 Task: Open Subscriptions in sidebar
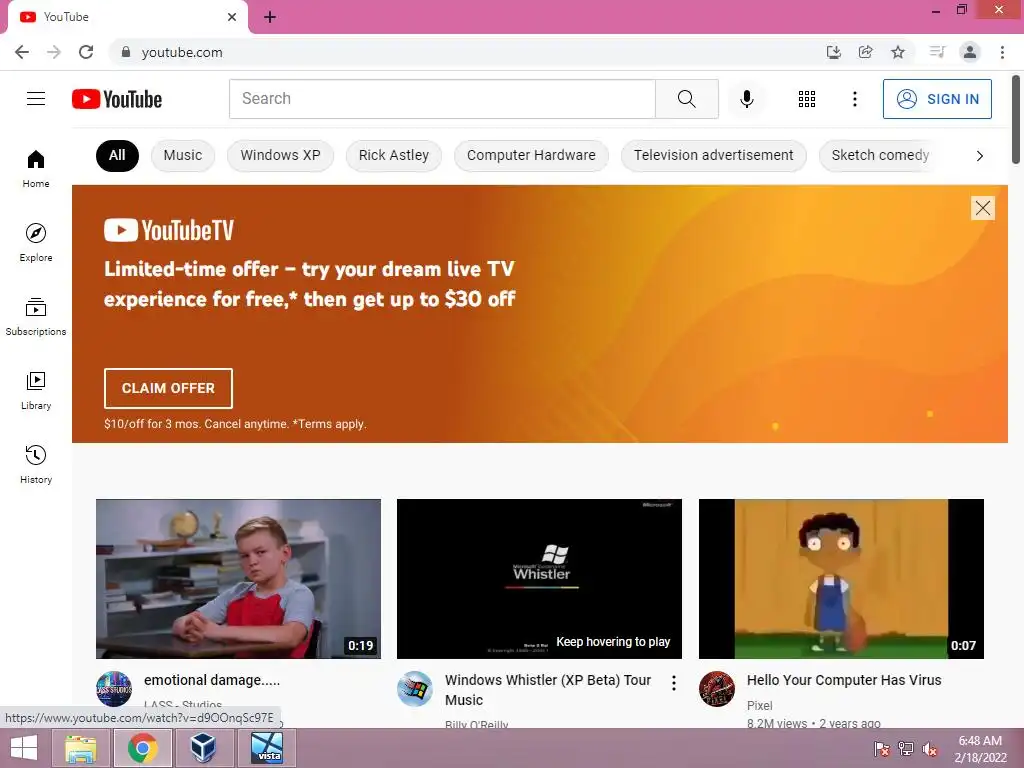[36, 316]
